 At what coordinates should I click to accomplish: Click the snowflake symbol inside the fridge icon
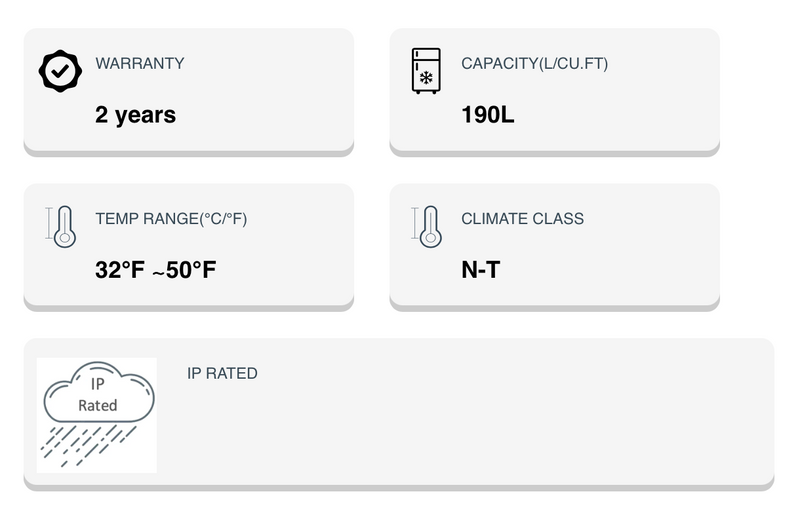426,77
